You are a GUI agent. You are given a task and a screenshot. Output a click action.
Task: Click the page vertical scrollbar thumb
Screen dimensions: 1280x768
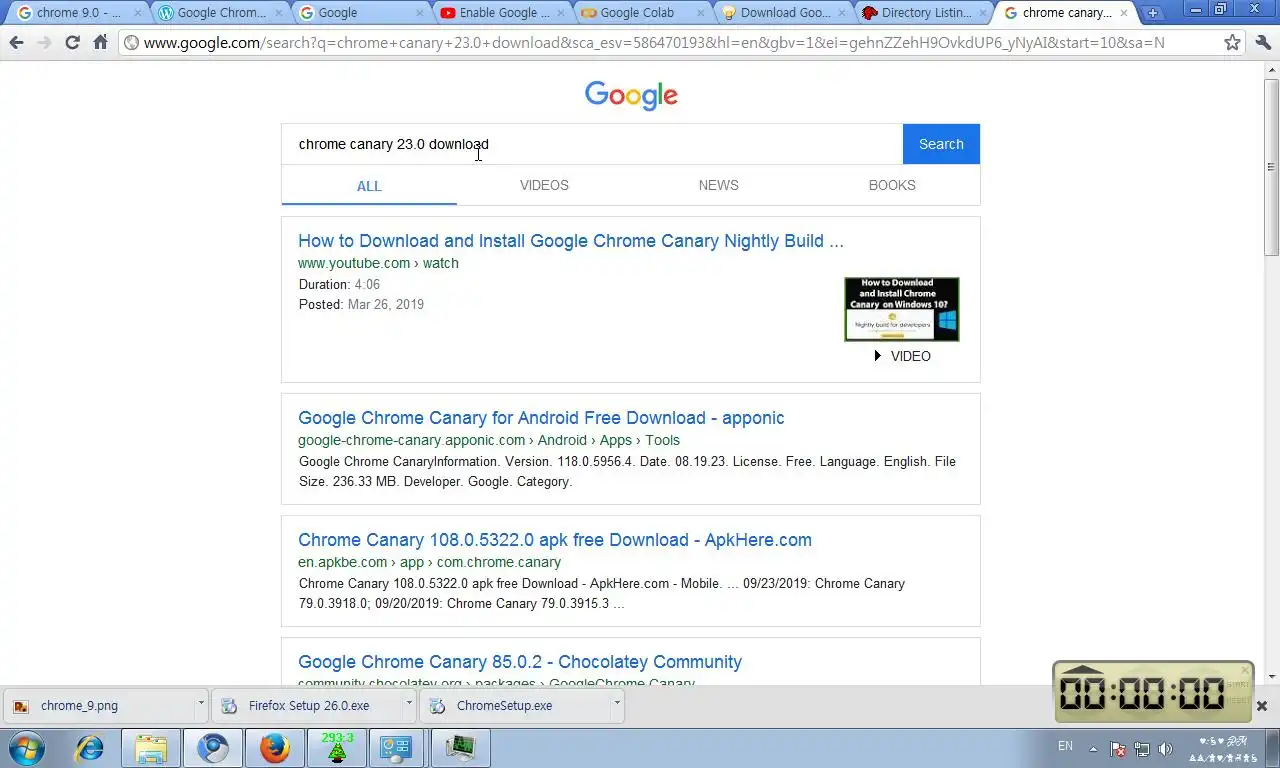[x=1272, y=166]
